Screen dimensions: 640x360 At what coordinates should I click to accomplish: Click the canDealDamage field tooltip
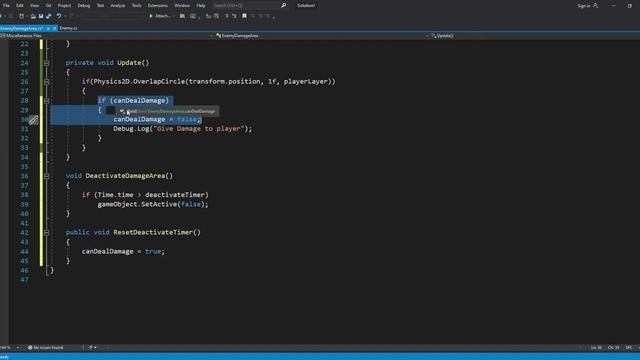click(167, 111)
